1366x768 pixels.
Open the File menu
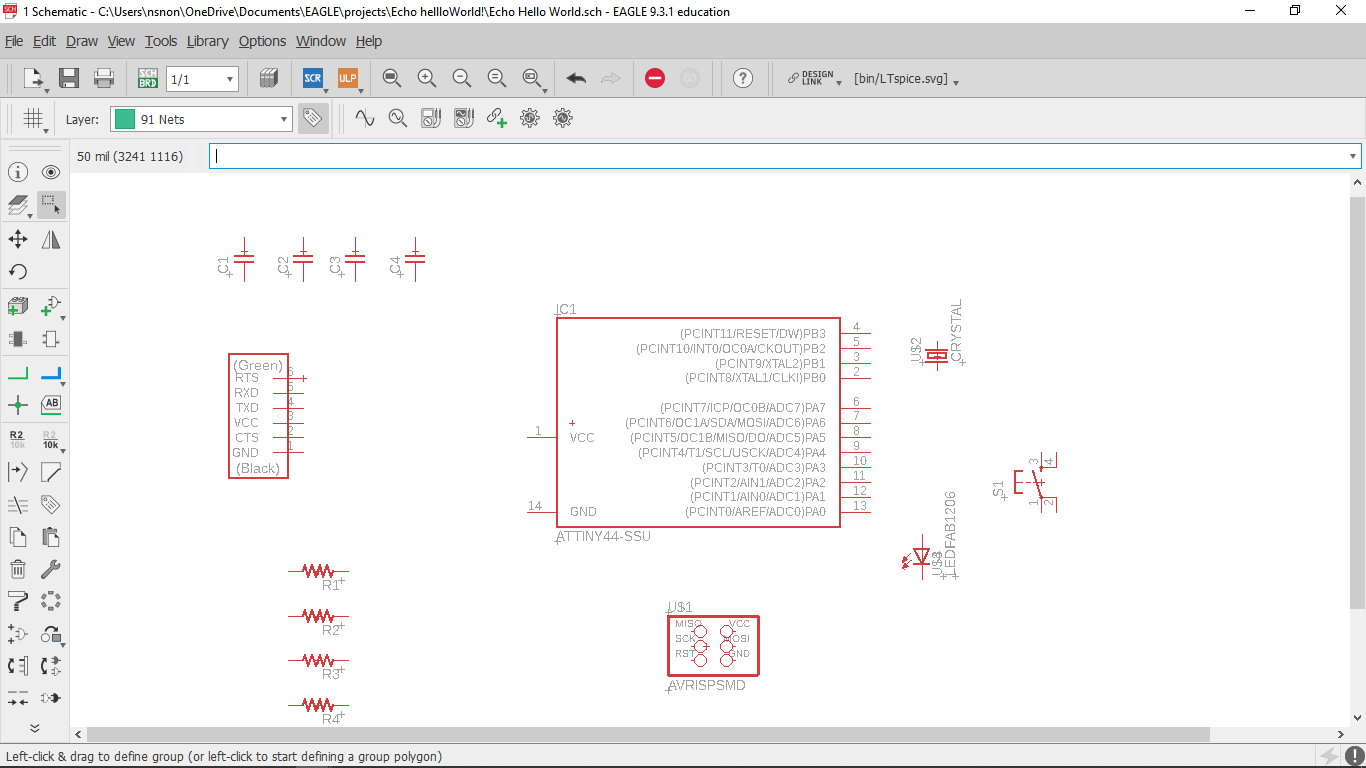coord(14,41)
